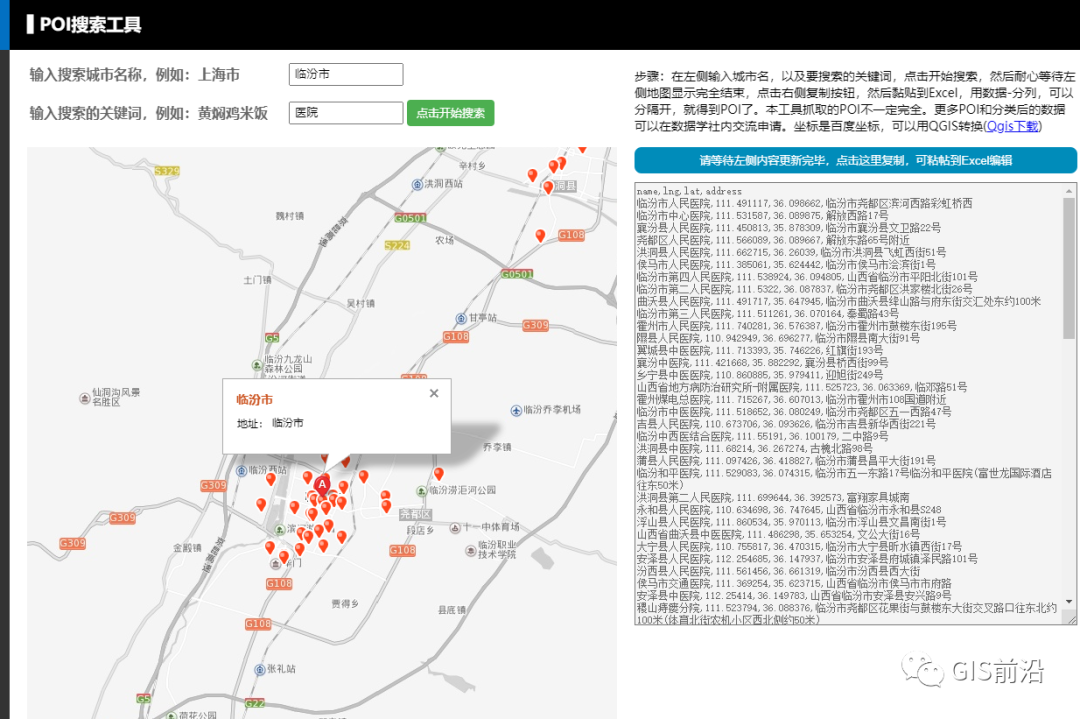Click the 尧都区 district label
Viewport: 1080px width, 719px height.
pos(415,514)
